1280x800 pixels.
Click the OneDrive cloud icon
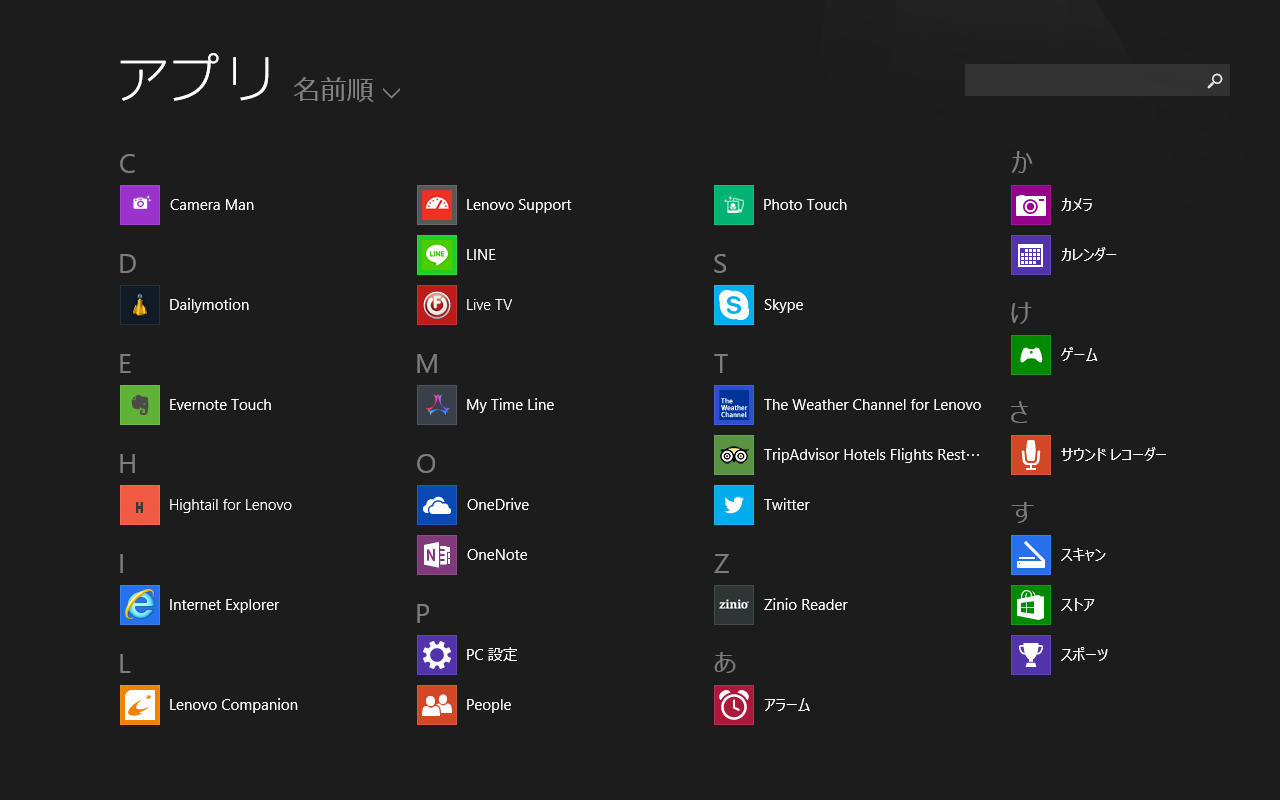coord(437,505)
